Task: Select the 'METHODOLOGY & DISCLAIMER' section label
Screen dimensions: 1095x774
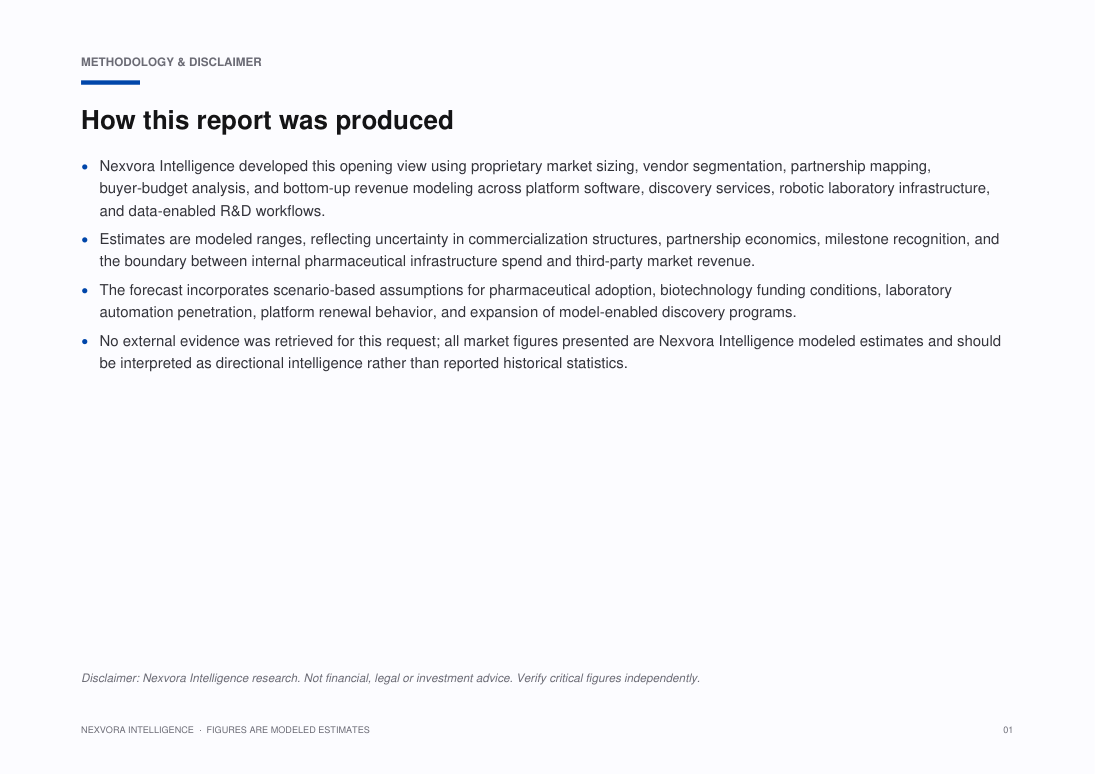Action: coord(171,62)
